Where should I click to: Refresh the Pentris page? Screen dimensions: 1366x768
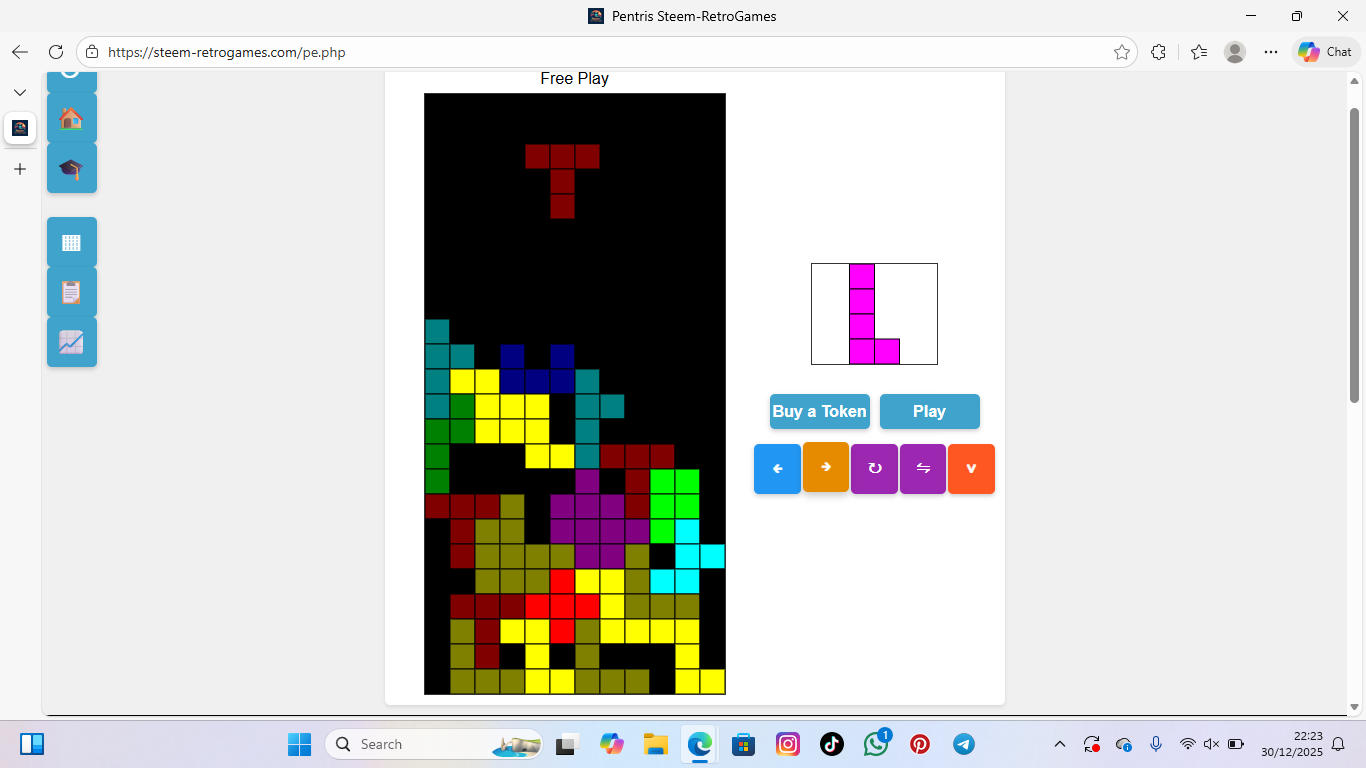pyautogui.click(x=56, y=52)
